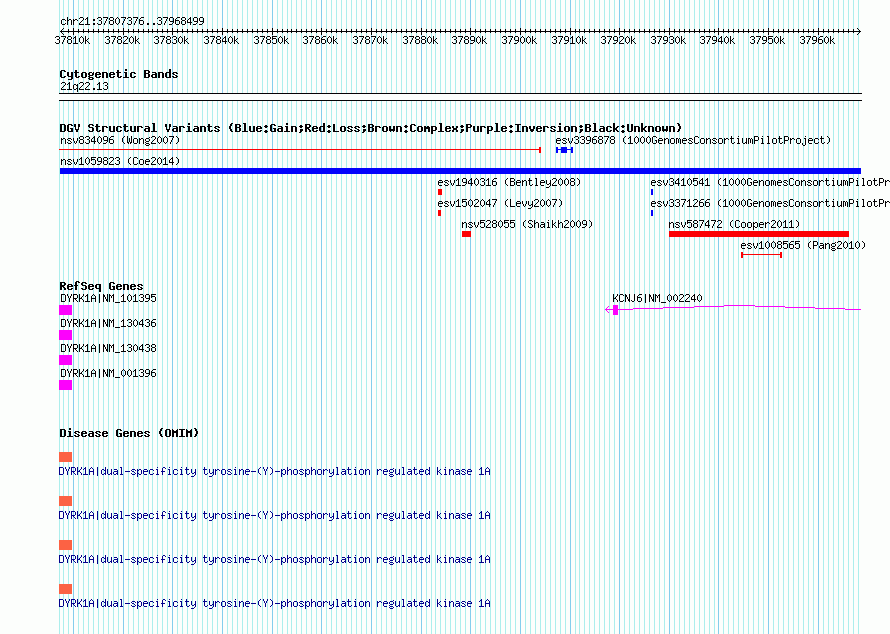Image resolution: width=890 pixels, height=634 pixels.
Task: Select the red nsv587472 loss bar
Action: (x=759, y=234)
